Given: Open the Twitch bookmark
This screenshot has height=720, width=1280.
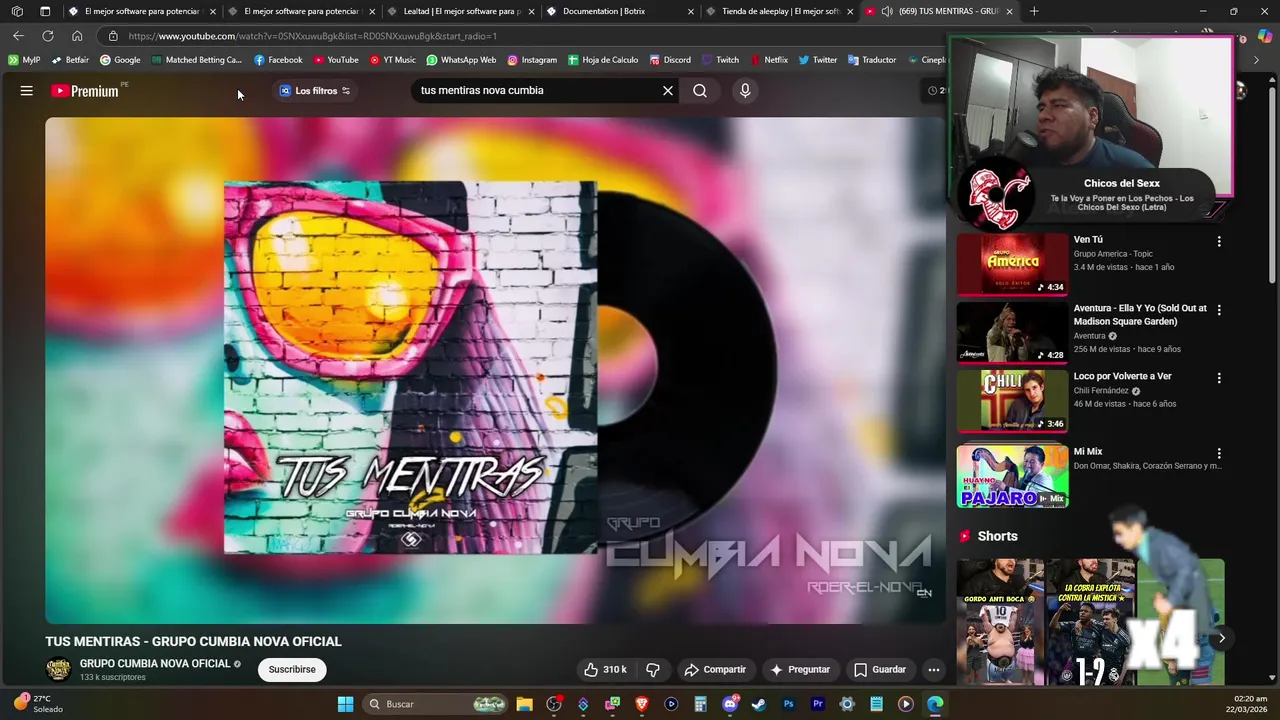Looking at the screenshot, I should (x=720, y=60).
